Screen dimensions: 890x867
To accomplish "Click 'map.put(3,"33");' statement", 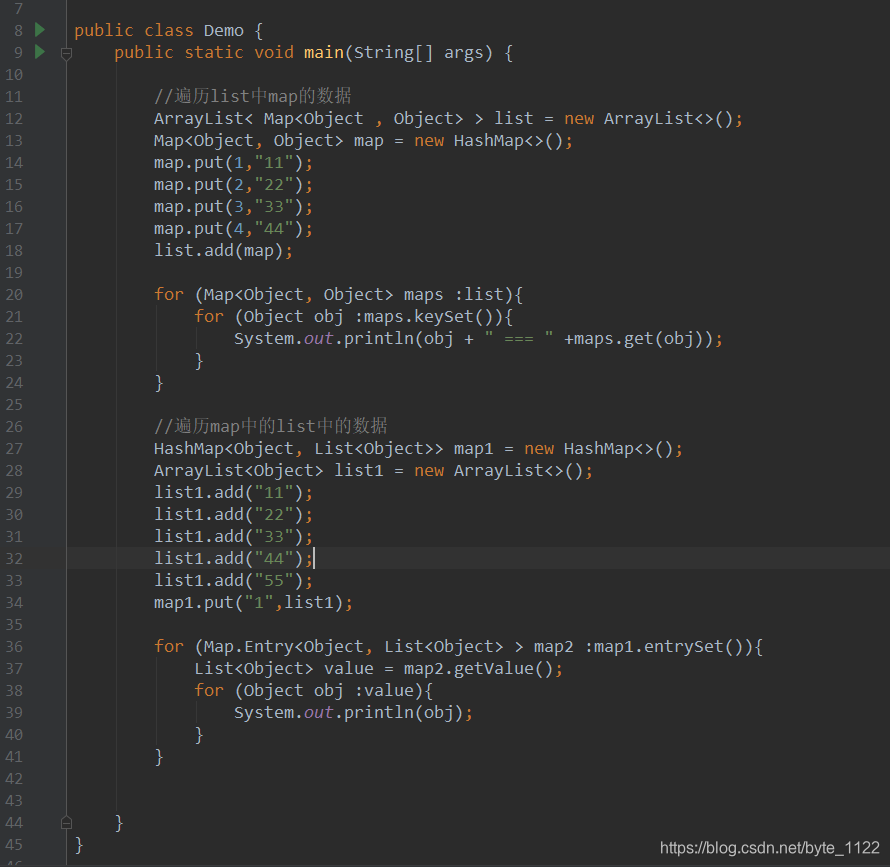I will point(233,207).
